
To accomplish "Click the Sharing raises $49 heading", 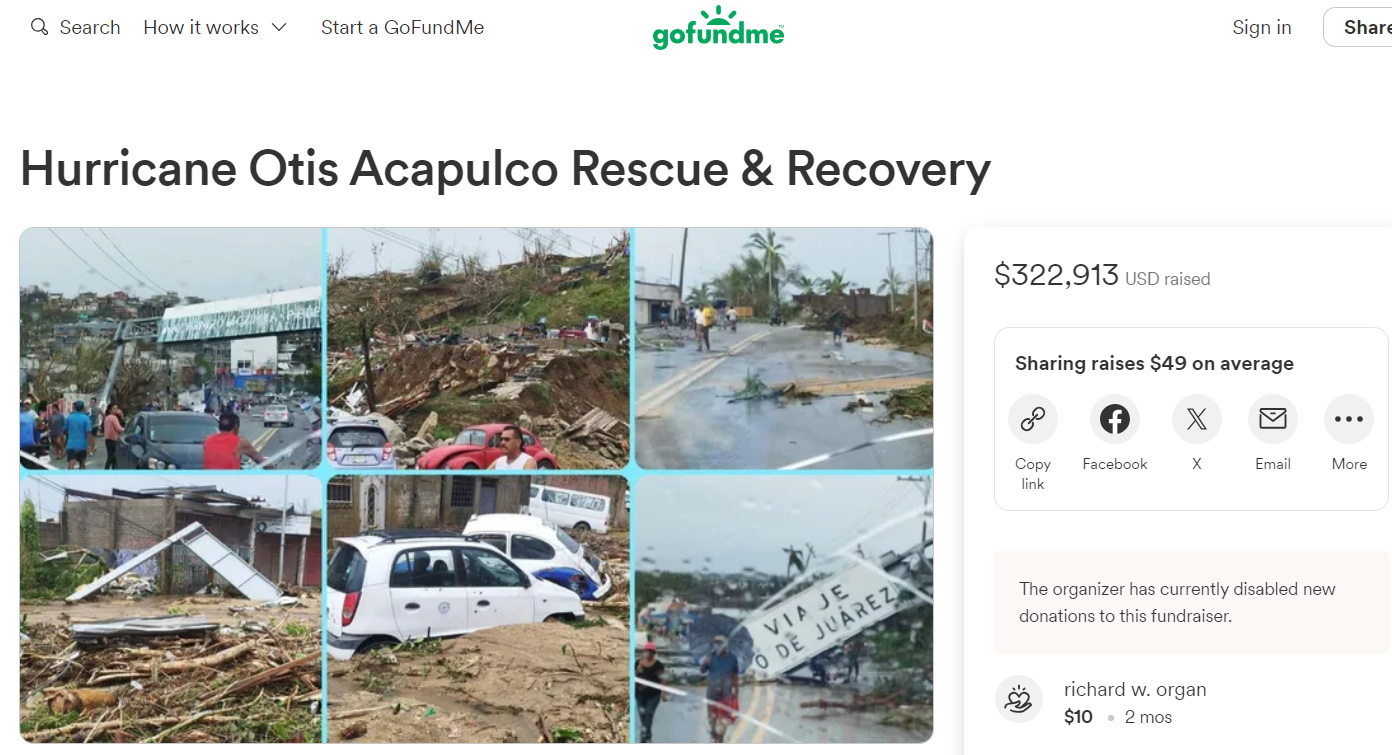I will [1154, 363].
